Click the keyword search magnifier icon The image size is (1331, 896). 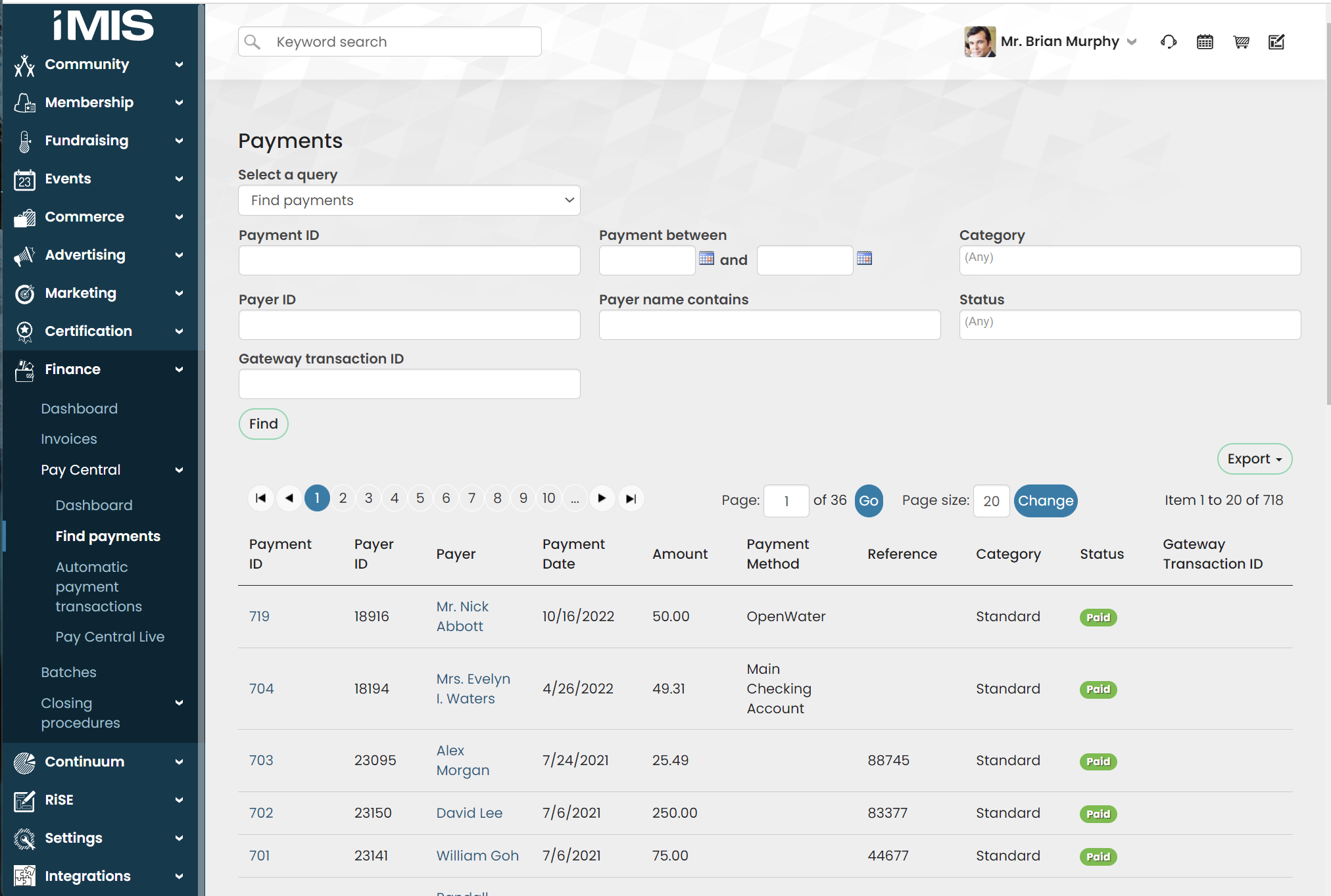click(253, 42)
